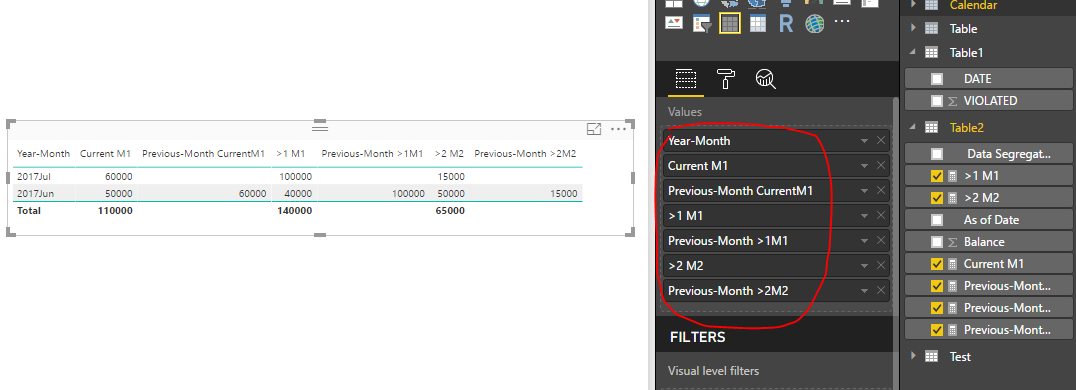Click the 2017Jul row label
Screen dimensions: 1076x390
click(35, 176)
